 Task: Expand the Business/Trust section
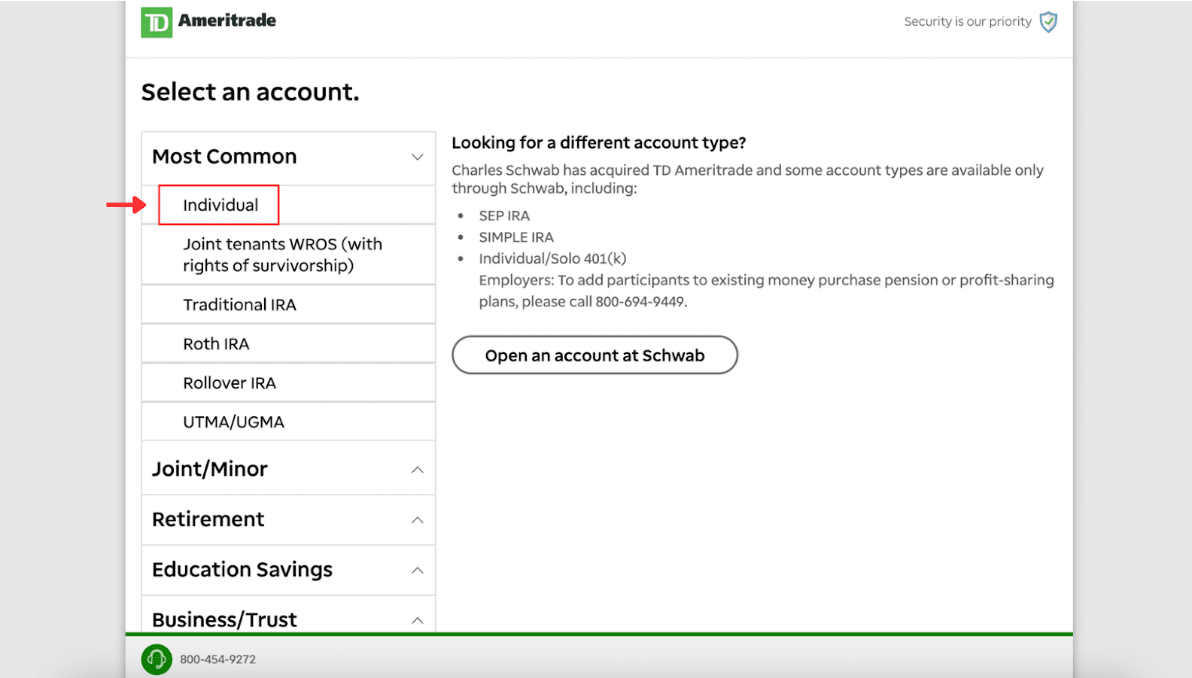(x=417, y=620)
